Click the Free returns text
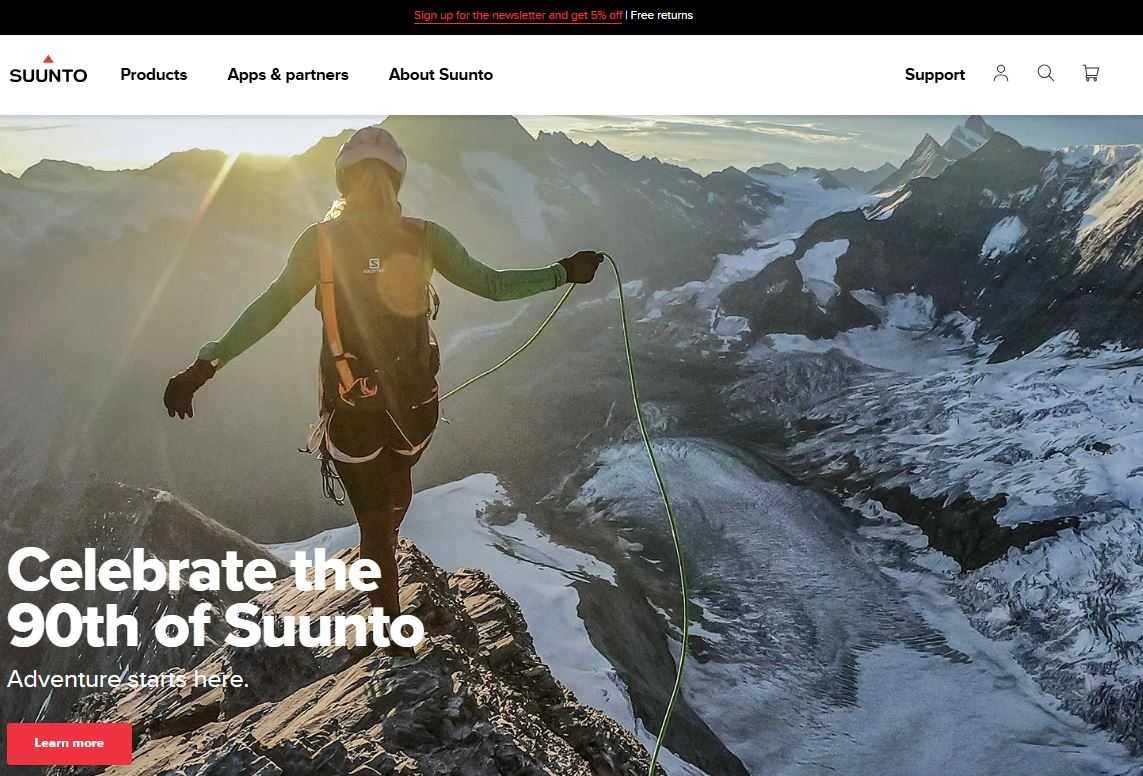The image size is (1143, 776). (661, 15)
